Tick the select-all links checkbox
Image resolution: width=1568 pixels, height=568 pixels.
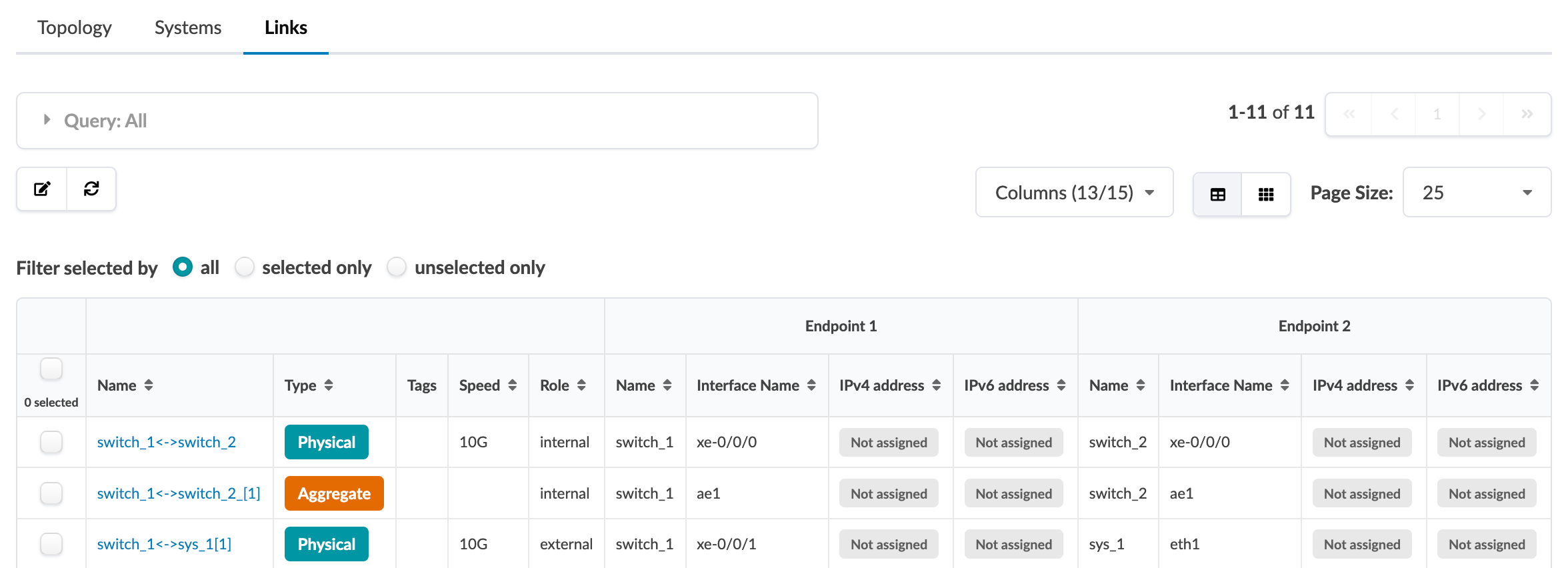point(51,369)
